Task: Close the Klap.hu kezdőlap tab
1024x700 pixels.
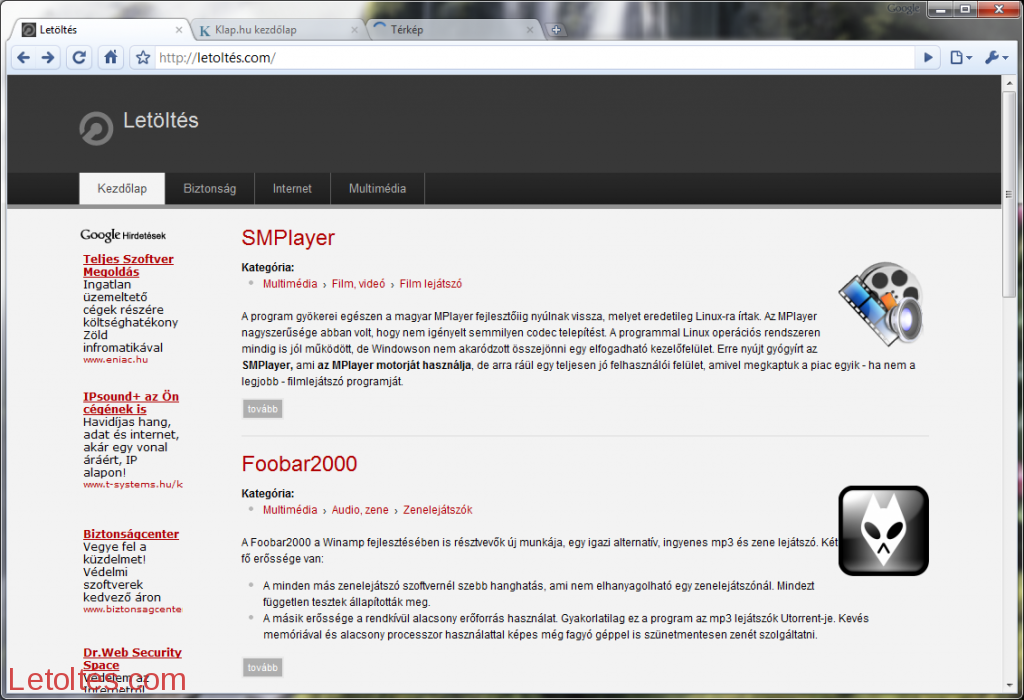Action: pyautogui.click(x=355, y=30)
